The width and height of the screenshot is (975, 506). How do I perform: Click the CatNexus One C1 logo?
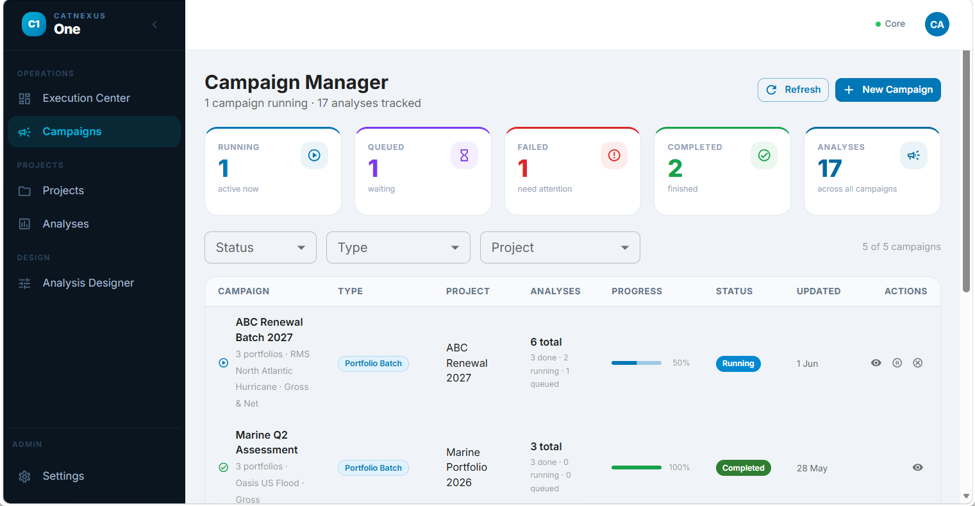pos(34,24)
